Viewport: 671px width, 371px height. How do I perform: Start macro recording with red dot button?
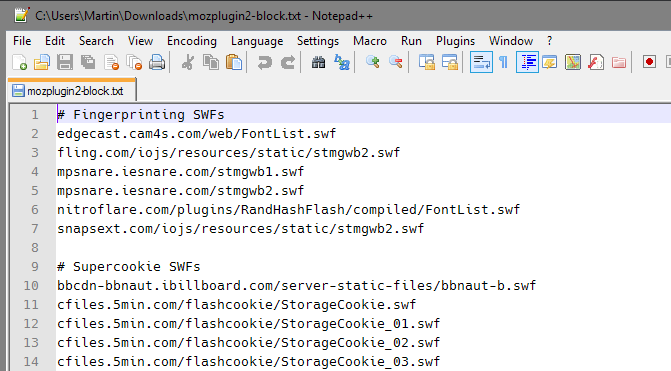(649, 62)
